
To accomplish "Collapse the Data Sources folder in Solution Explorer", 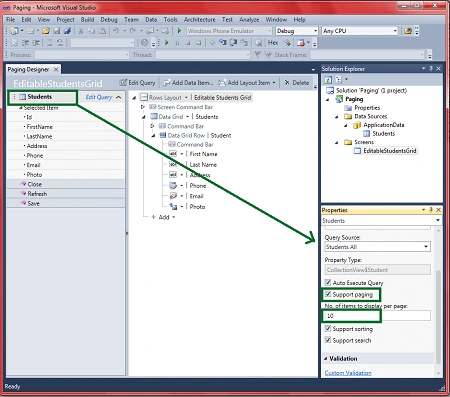I will [x=337, y=117].
